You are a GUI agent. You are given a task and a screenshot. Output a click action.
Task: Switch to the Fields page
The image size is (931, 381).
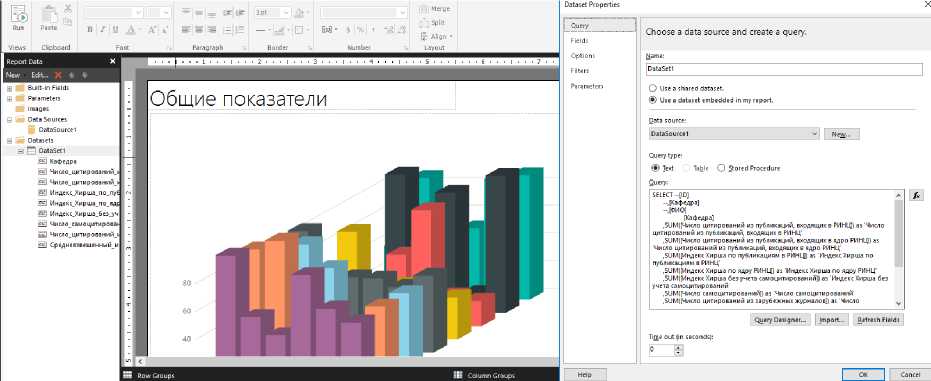click(580, 40)
